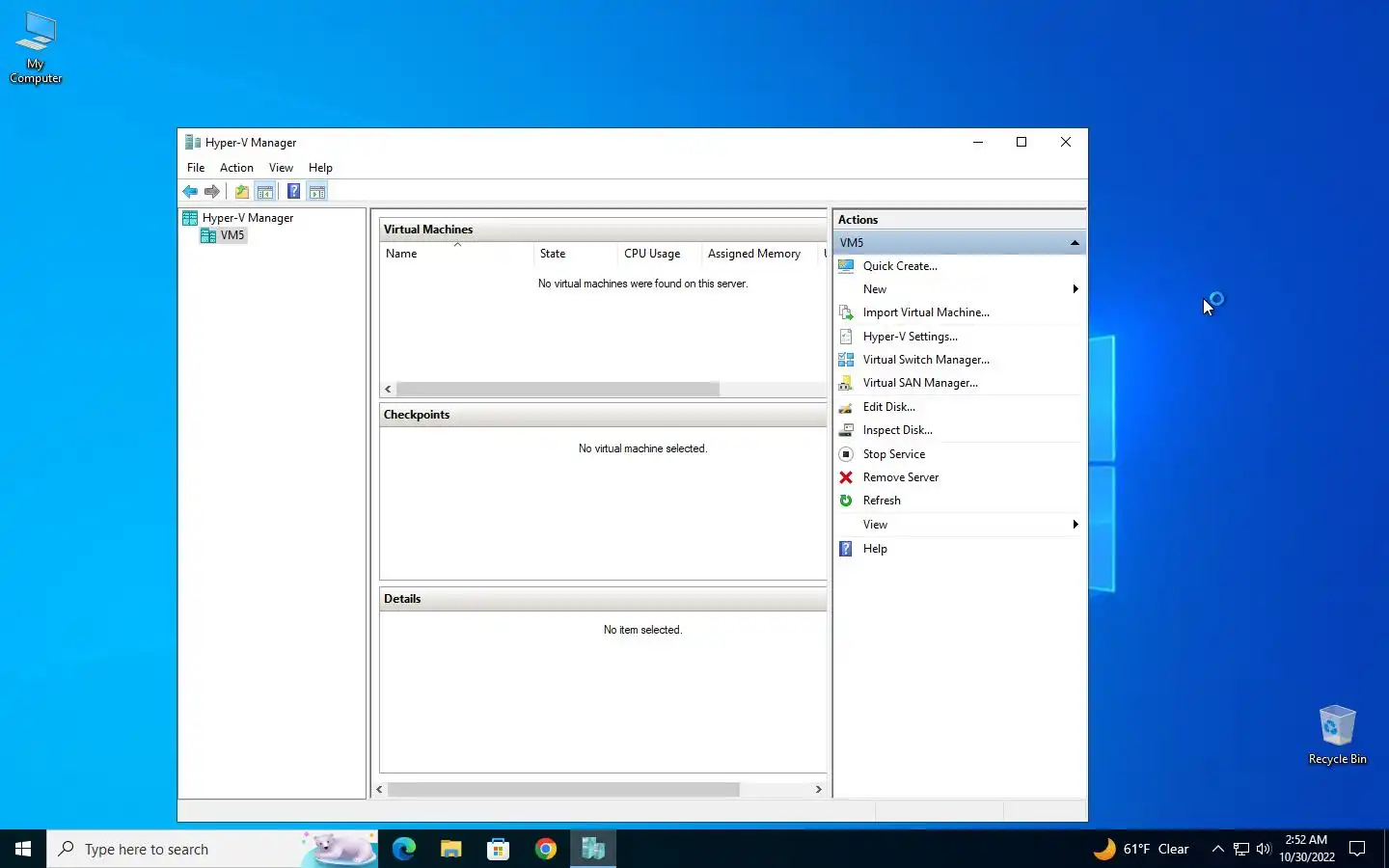The image size is (1389, 868).
Task: Click the Stop Service circle icon
Action: click(x=846, y=454)
